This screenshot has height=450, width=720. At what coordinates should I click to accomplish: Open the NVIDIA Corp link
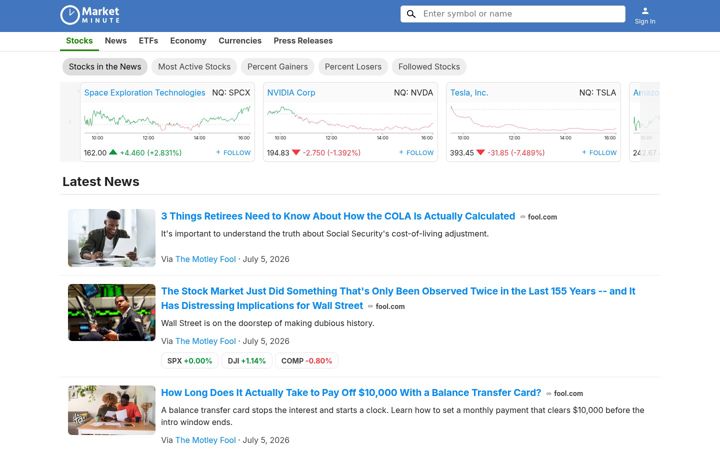pyautogui.click(x=291, y=93)
